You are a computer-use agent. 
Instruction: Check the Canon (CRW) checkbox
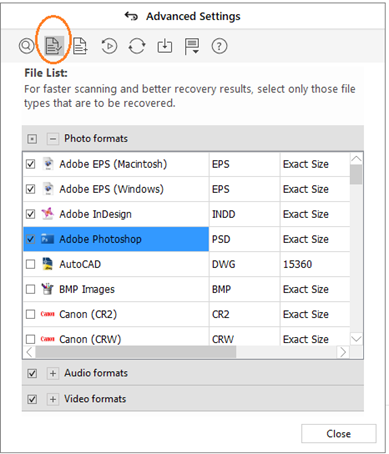click(x=31, y=339)
